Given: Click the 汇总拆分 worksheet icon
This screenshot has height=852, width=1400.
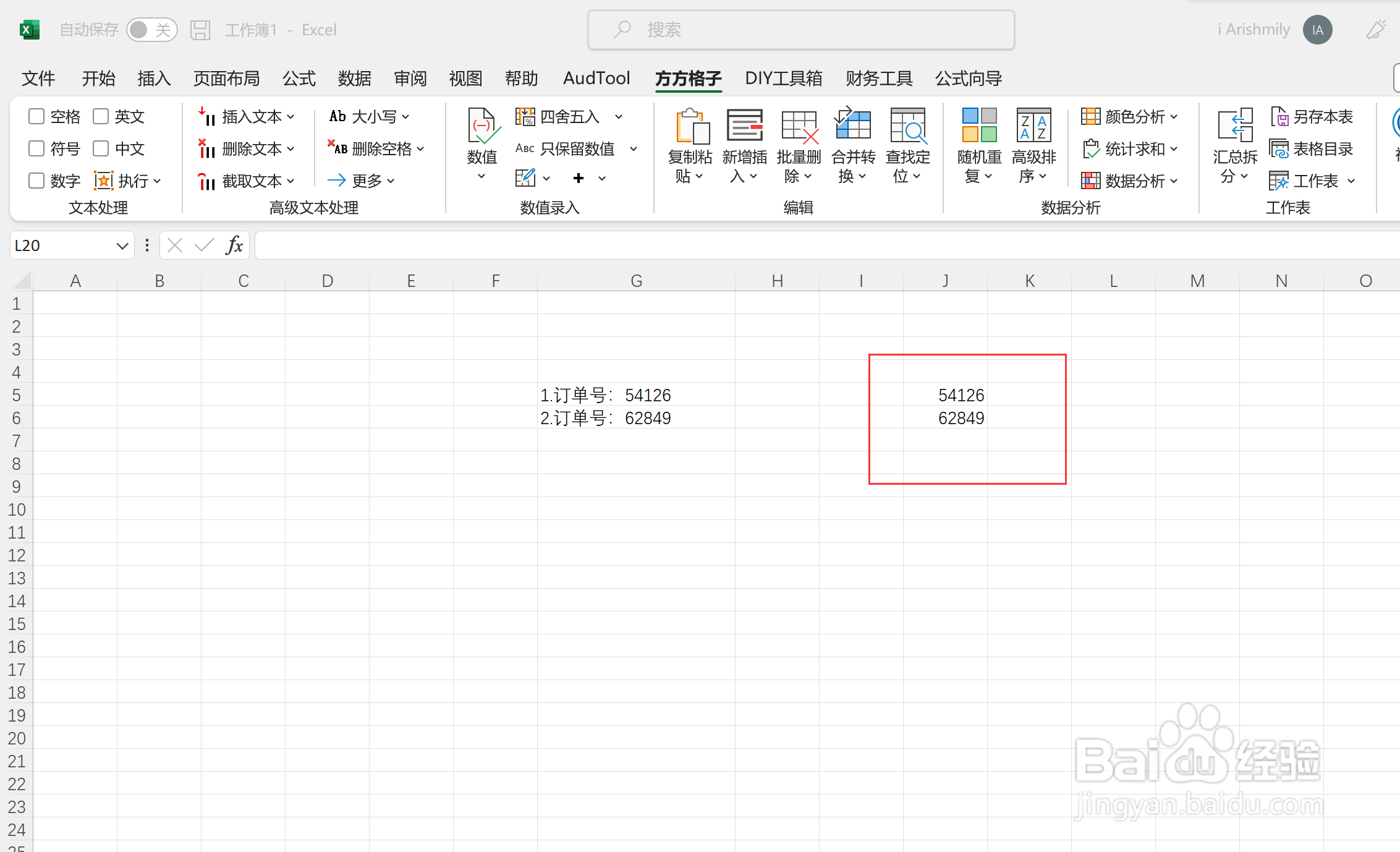Looking at the screenshot, I should [1234, 126].
